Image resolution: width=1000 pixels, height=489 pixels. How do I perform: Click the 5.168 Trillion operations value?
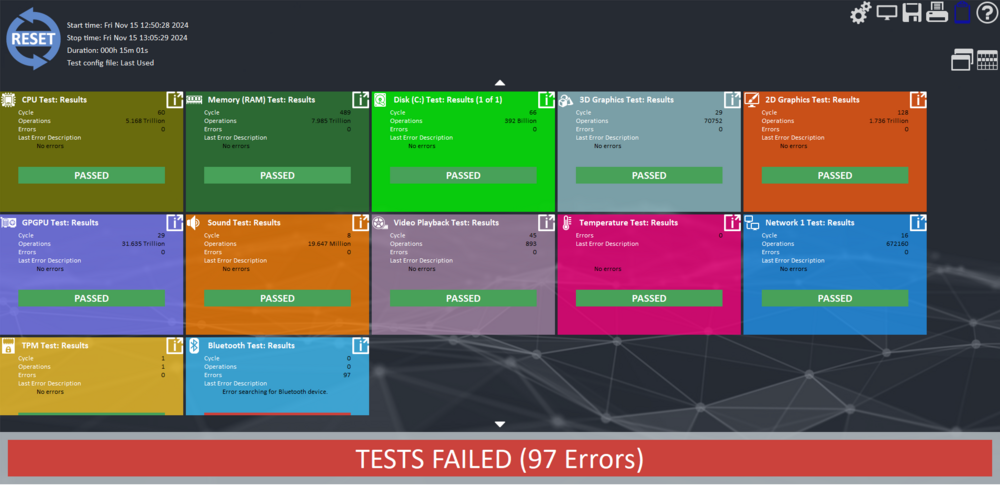pyautogui.click(x=145, y=121)
